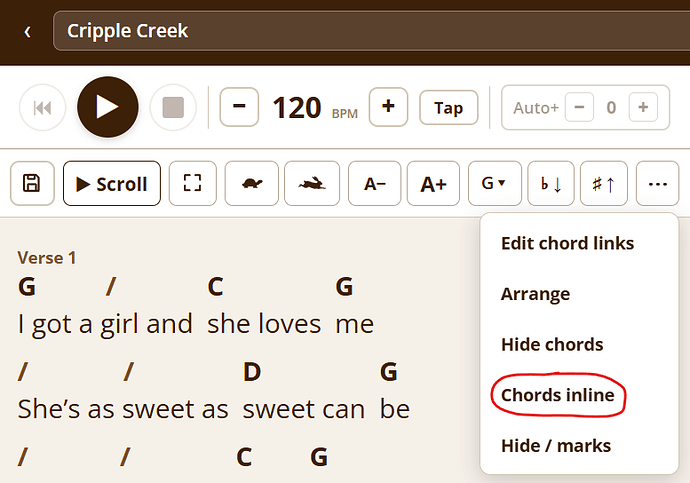Stop playback with the square button
Image resolution: width=690 pixels, height=483 pixels.
173,107
